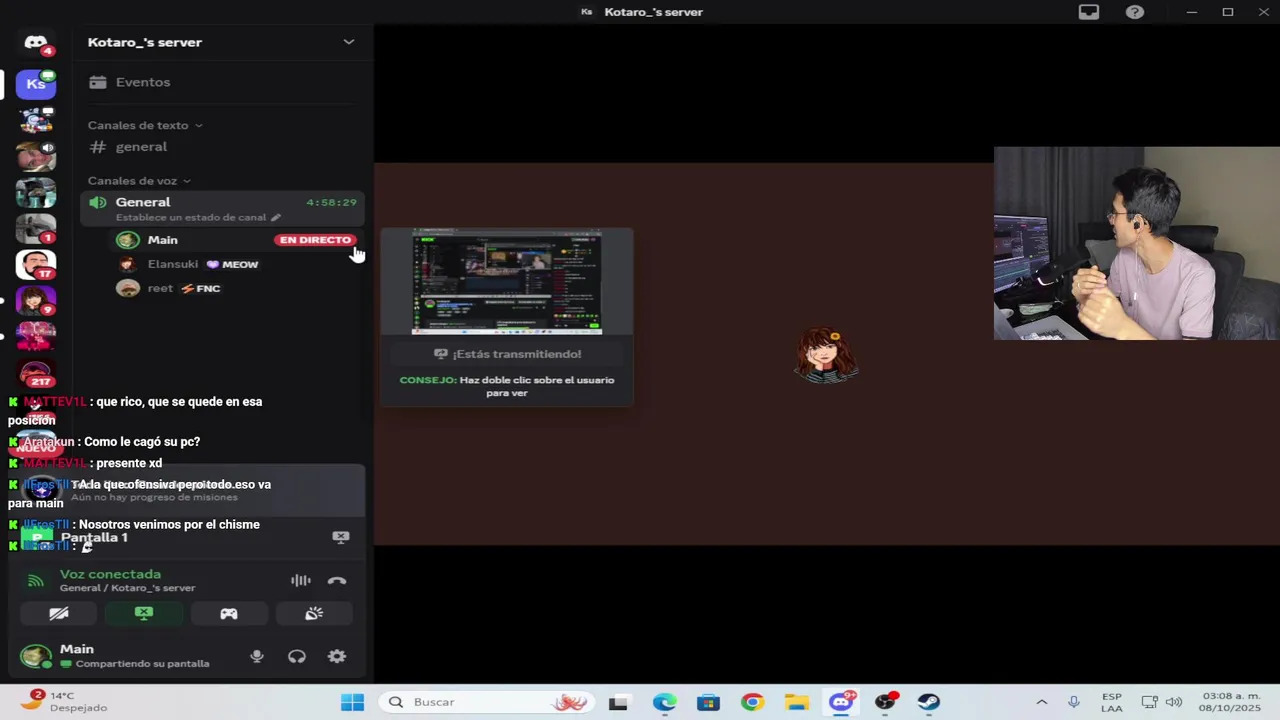This screenshot has width=1280, height=720.
Task: Open File Explorer from taskbar
Action: 796,702
